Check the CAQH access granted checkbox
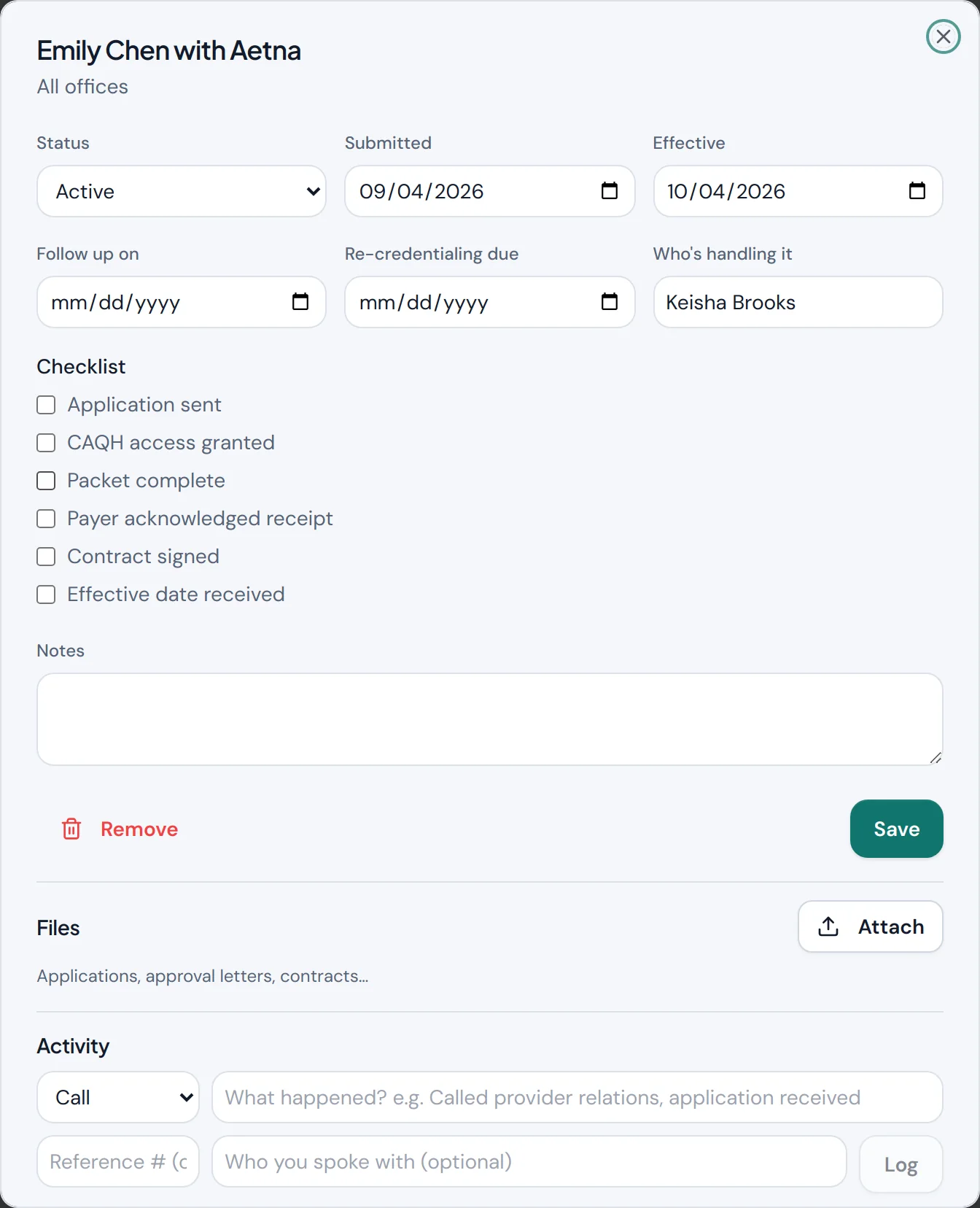Image resolution: width=980 pixels, height=1208 pixels. 46,443
